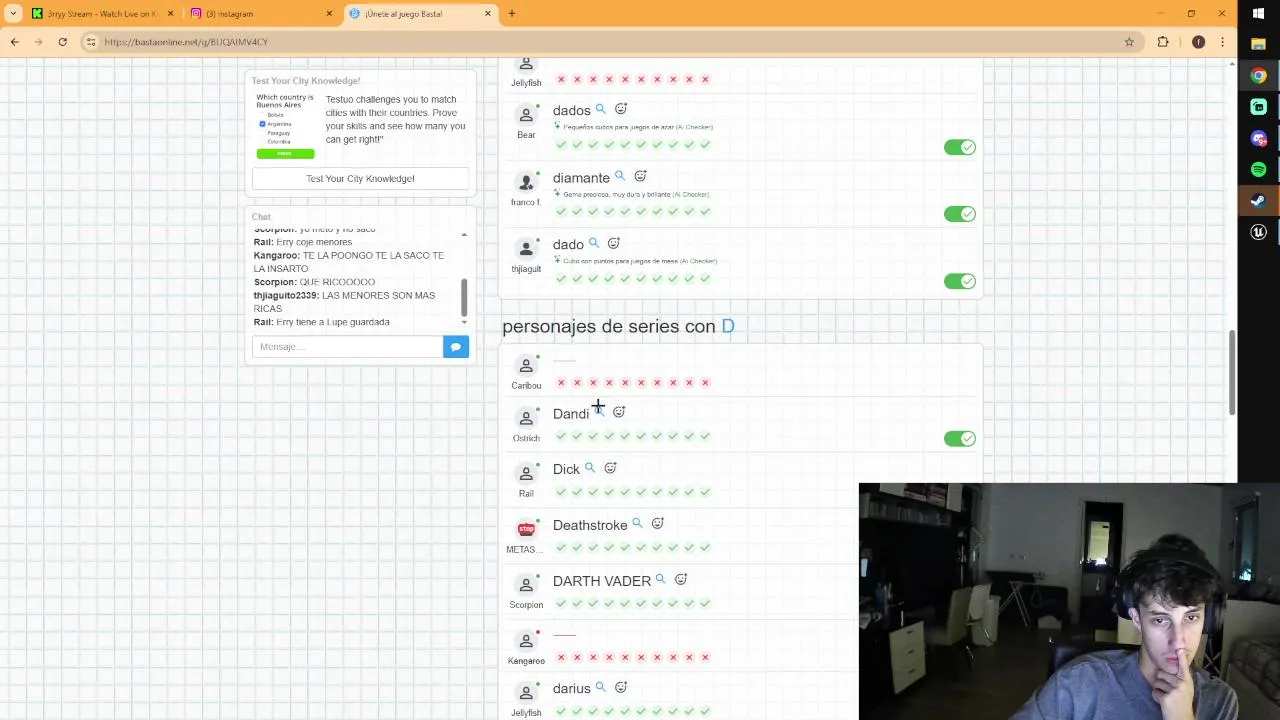This screenshot has height=720, width=1280.
Task: Toggle approval switch for 'Dandi' answer
Action: click(960, 438)
